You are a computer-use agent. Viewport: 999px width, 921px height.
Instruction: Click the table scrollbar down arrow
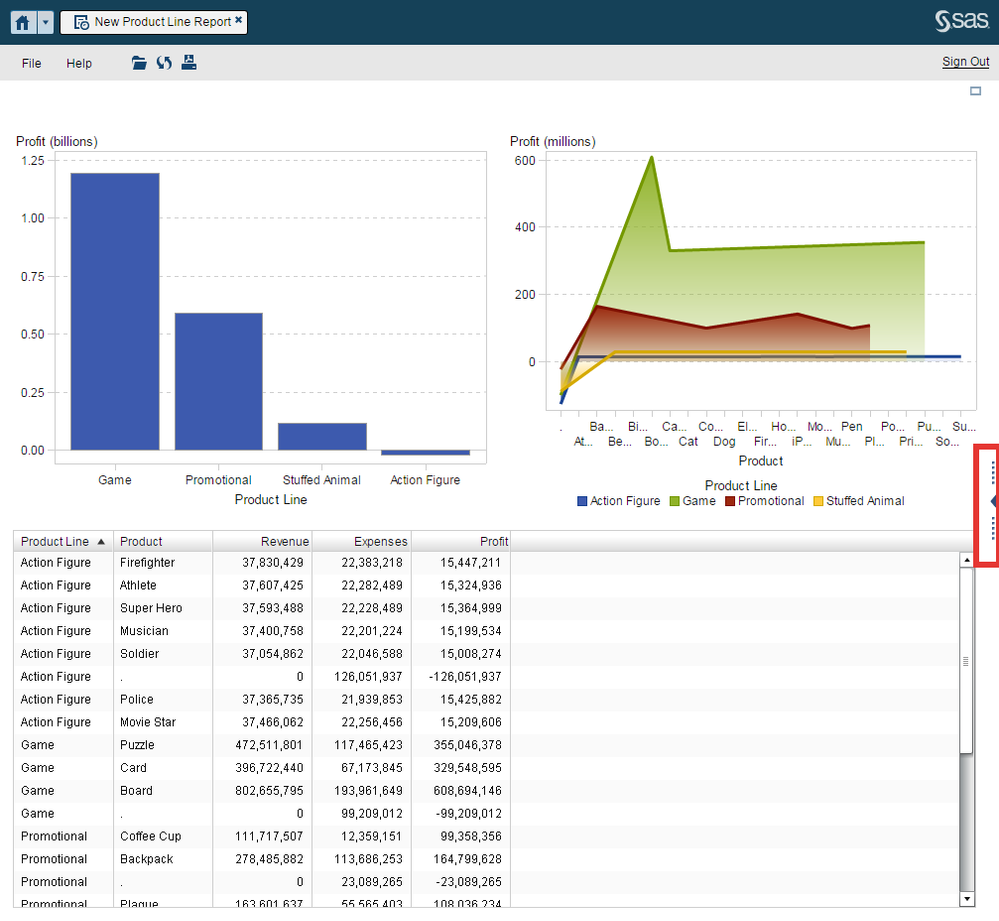966,899
